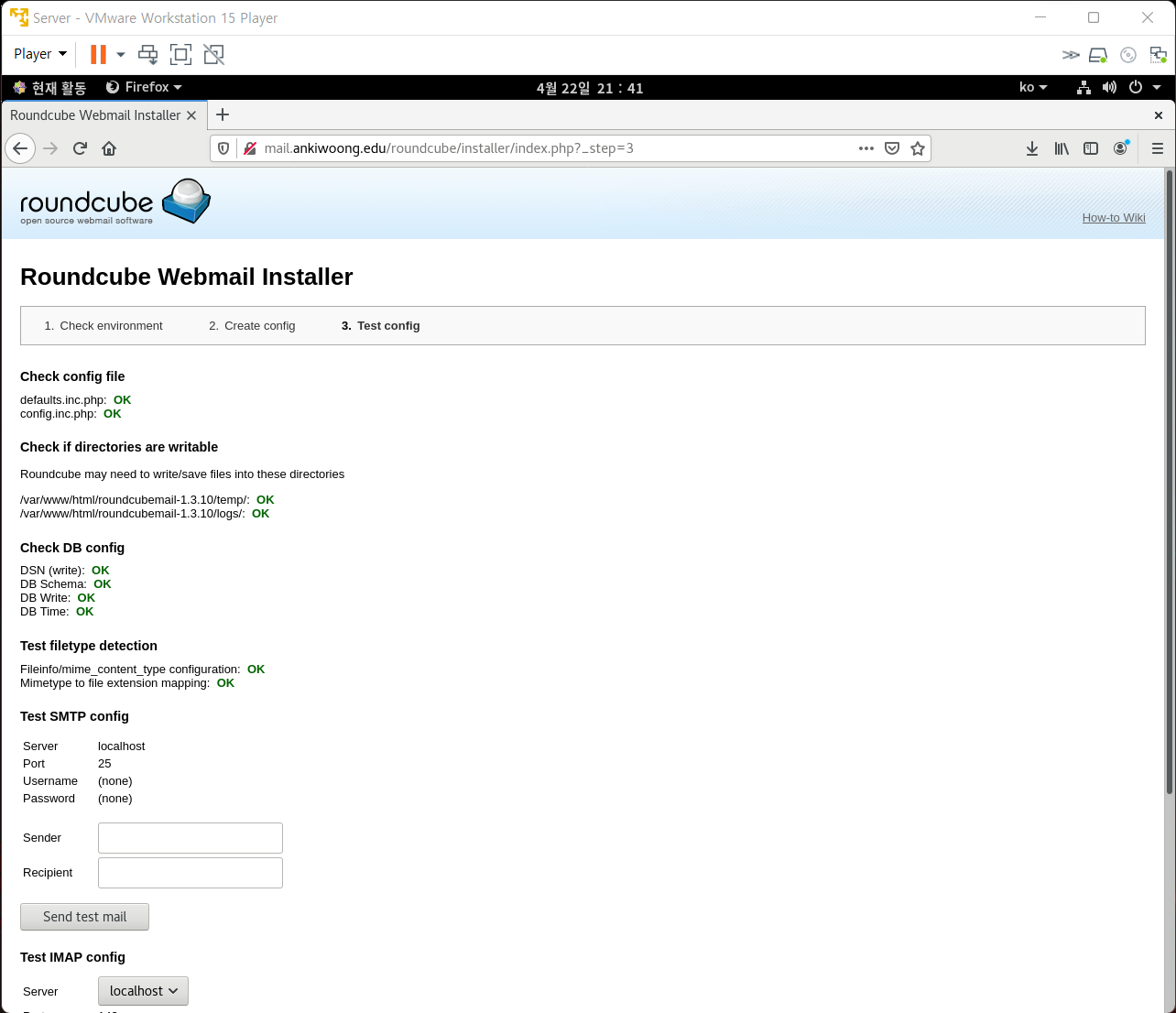
Task: Click the insecure connection padlock icon
Action: [x=248, y=148]
